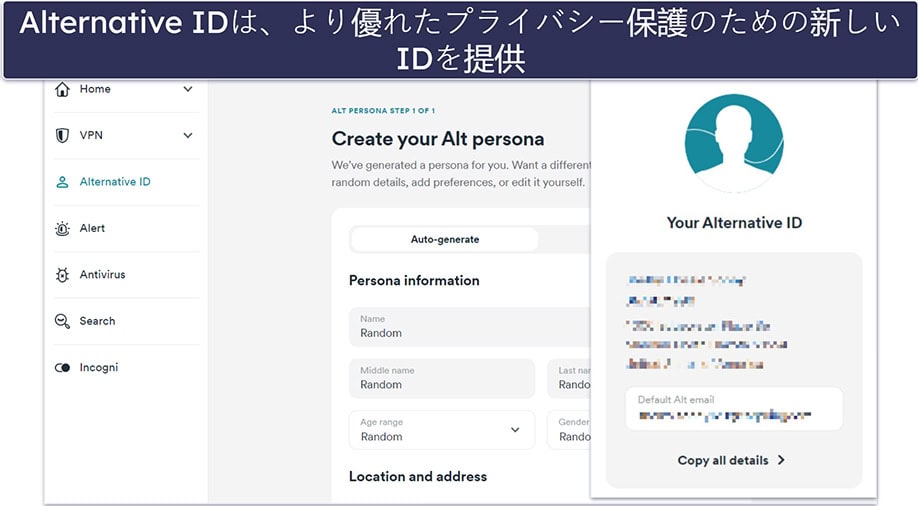Screen dimensions: 918x506
Task: Click the 'Create your Alt persona' heading
Action: click(438, 139)
